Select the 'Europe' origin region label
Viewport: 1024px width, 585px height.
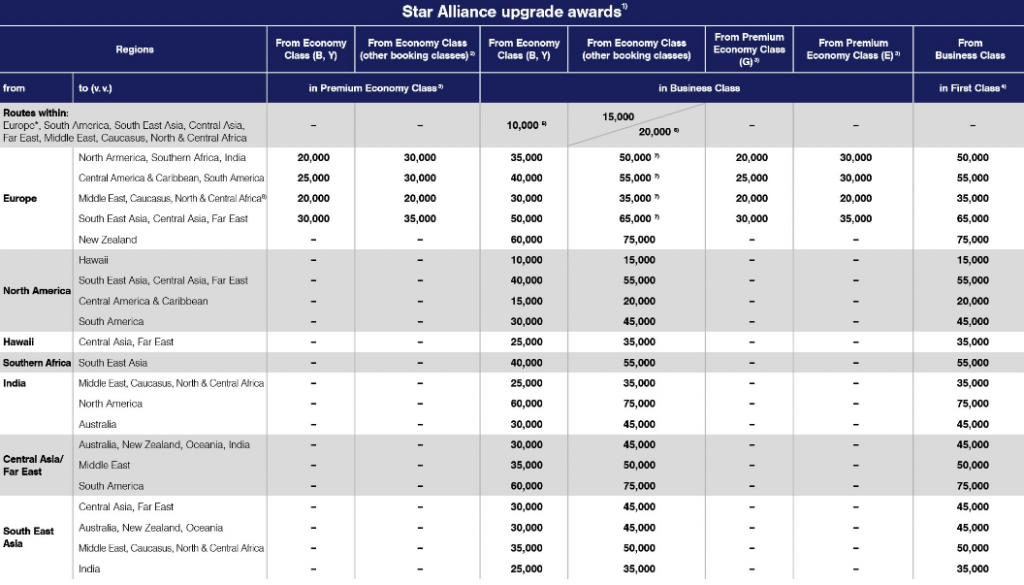(20, 198)
